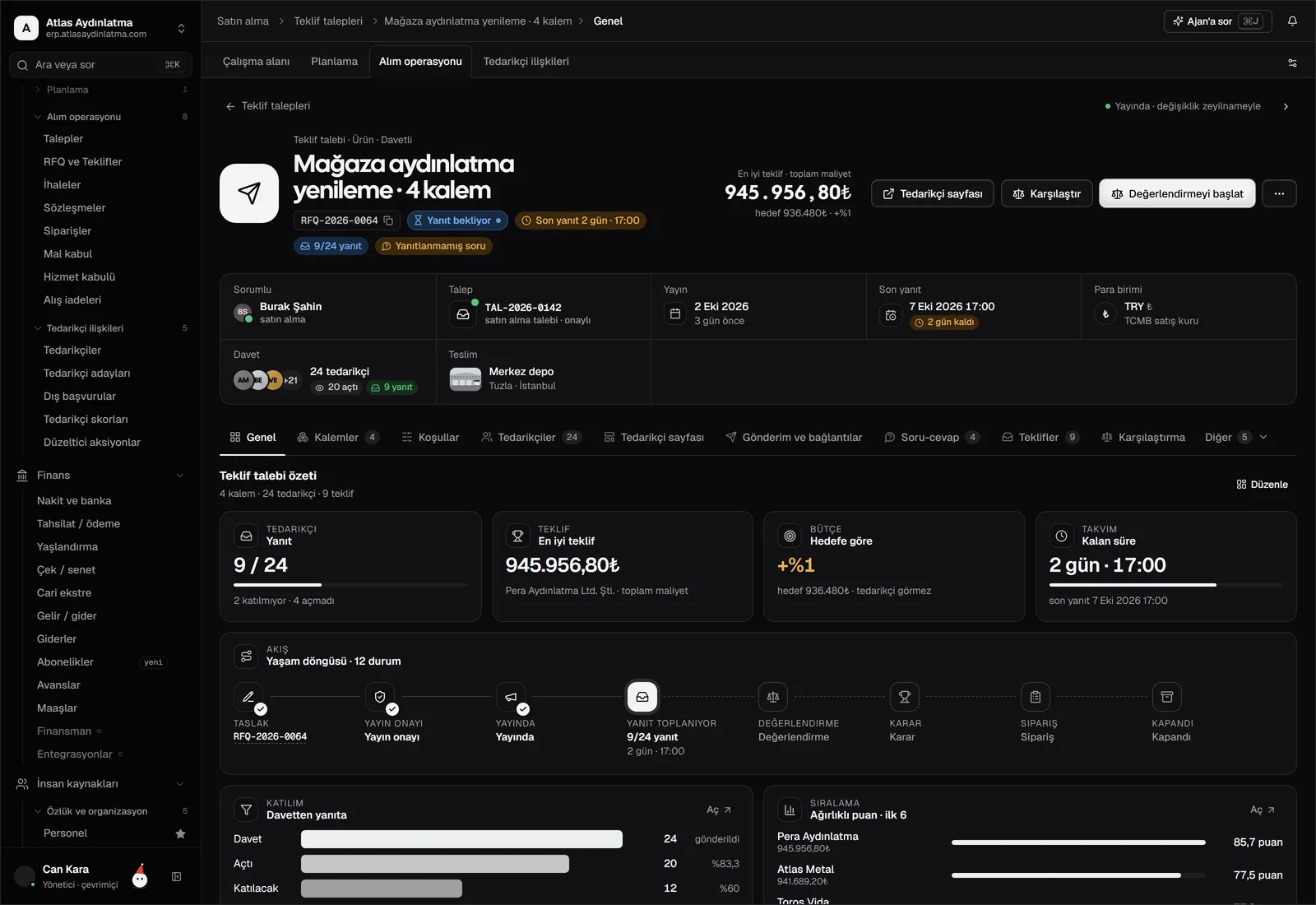Switch to the Kalemler tab

pyautogui.click(x=338, y=438)
